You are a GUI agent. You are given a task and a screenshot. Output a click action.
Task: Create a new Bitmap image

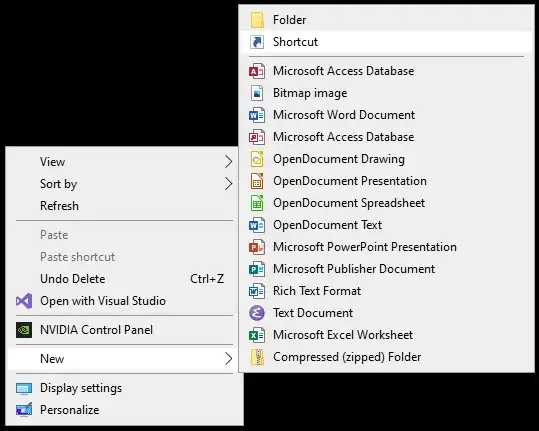(x=386, y=93)
